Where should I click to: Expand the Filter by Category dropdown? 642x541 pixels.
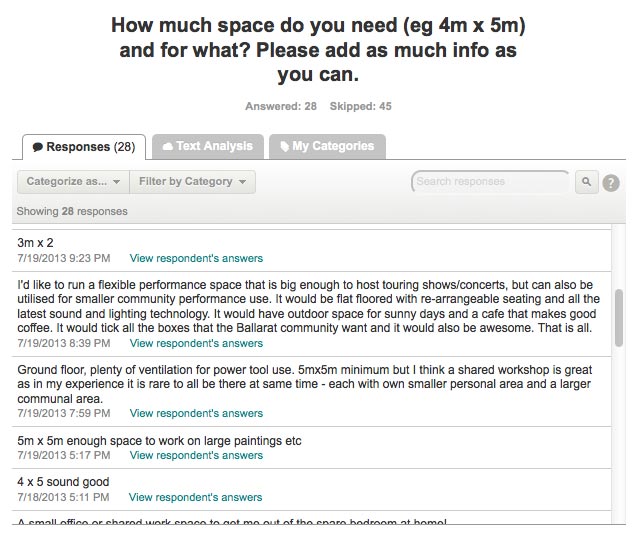coord(192,182)
